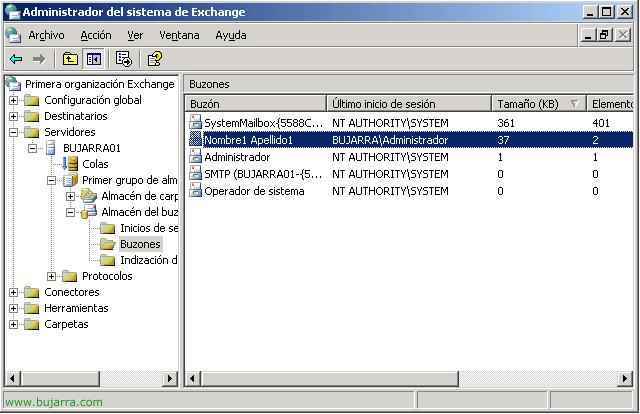Click the SMTP mailbox icon in list
The height and width of the screenshot is (414, 640).
click(x=196, y=174)
